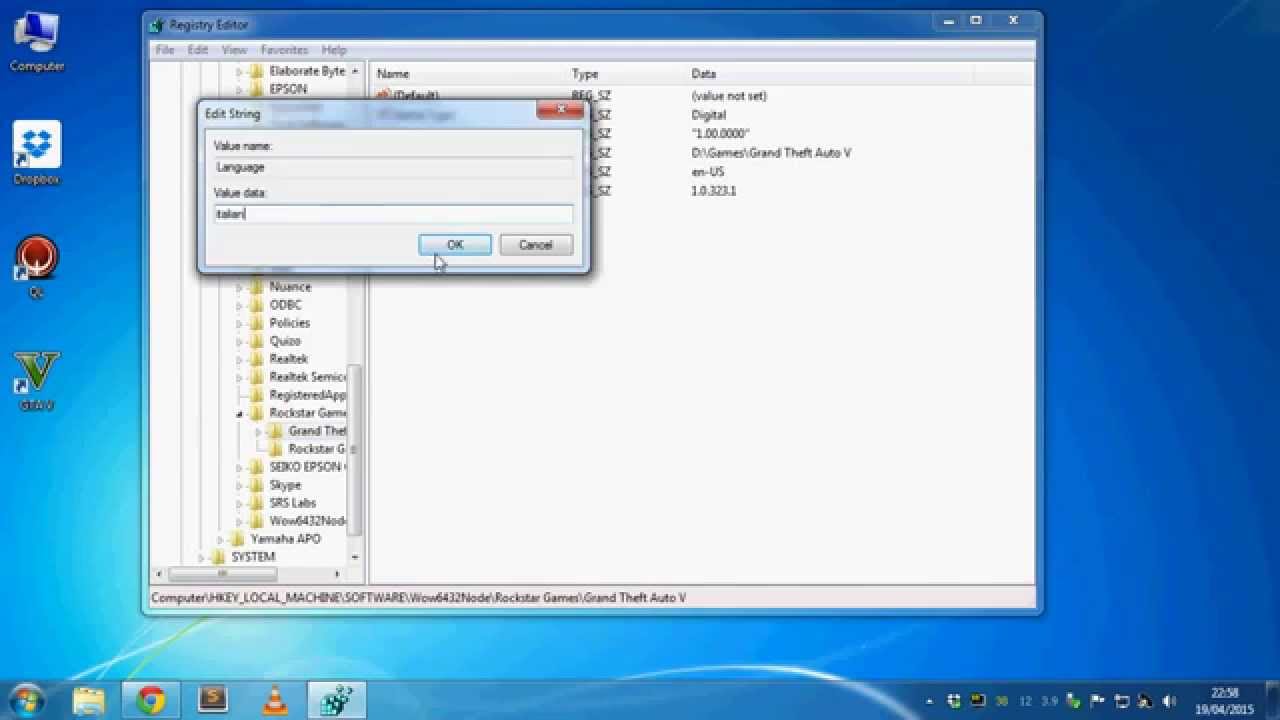The height and width of the screenshot is (720, 1280).
Task: Collapse the Rockstar Games key
Action: coord(239,413)
